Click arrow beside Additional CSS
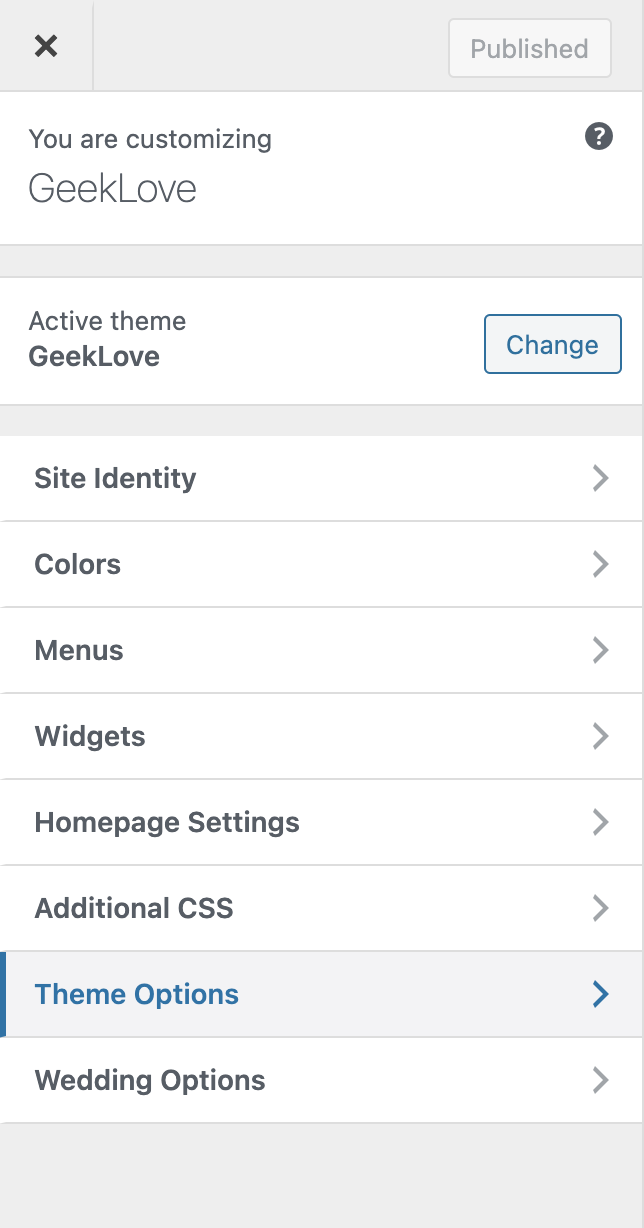The width and height of the screenshot is (644, 1228). tap(600, 908)
